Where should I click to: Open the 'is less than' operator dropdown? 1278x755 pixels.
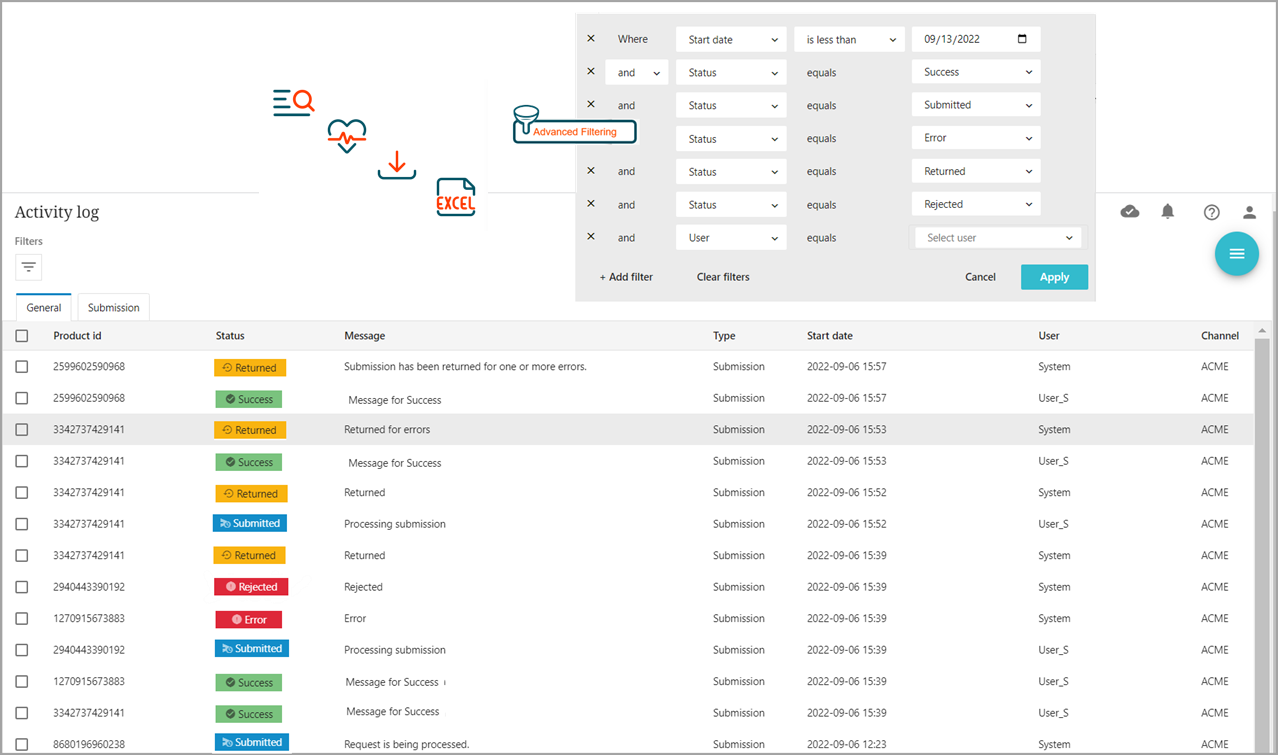point(849,40)
